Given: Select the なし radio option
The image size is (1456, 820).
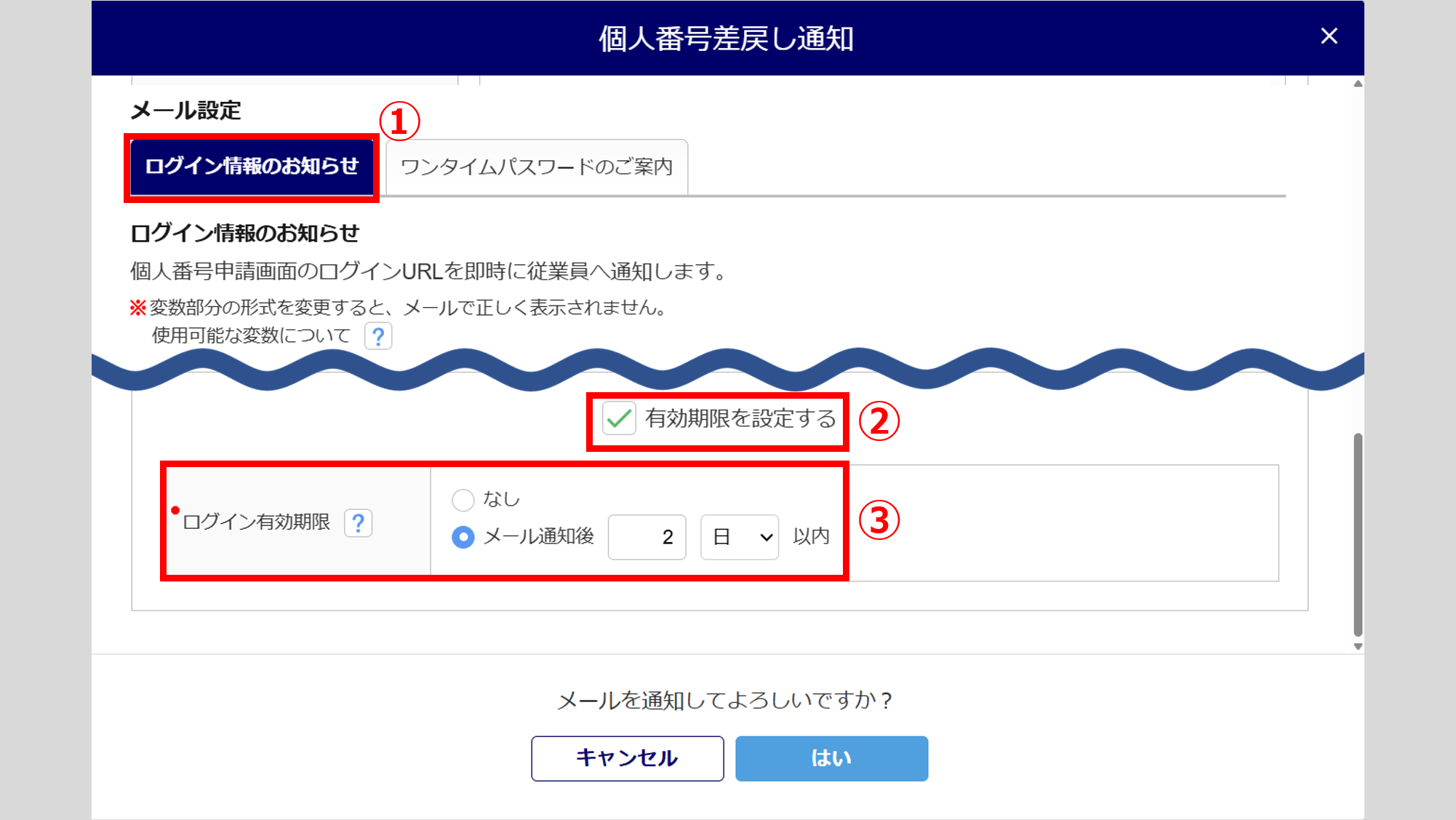Looking at the screenshot, I should 463,500.
